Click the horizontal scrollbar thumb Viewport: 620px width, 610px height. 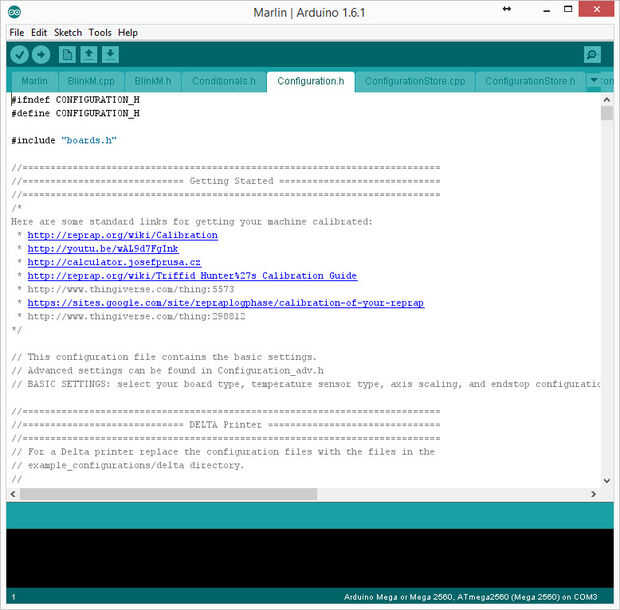(168, 494)
